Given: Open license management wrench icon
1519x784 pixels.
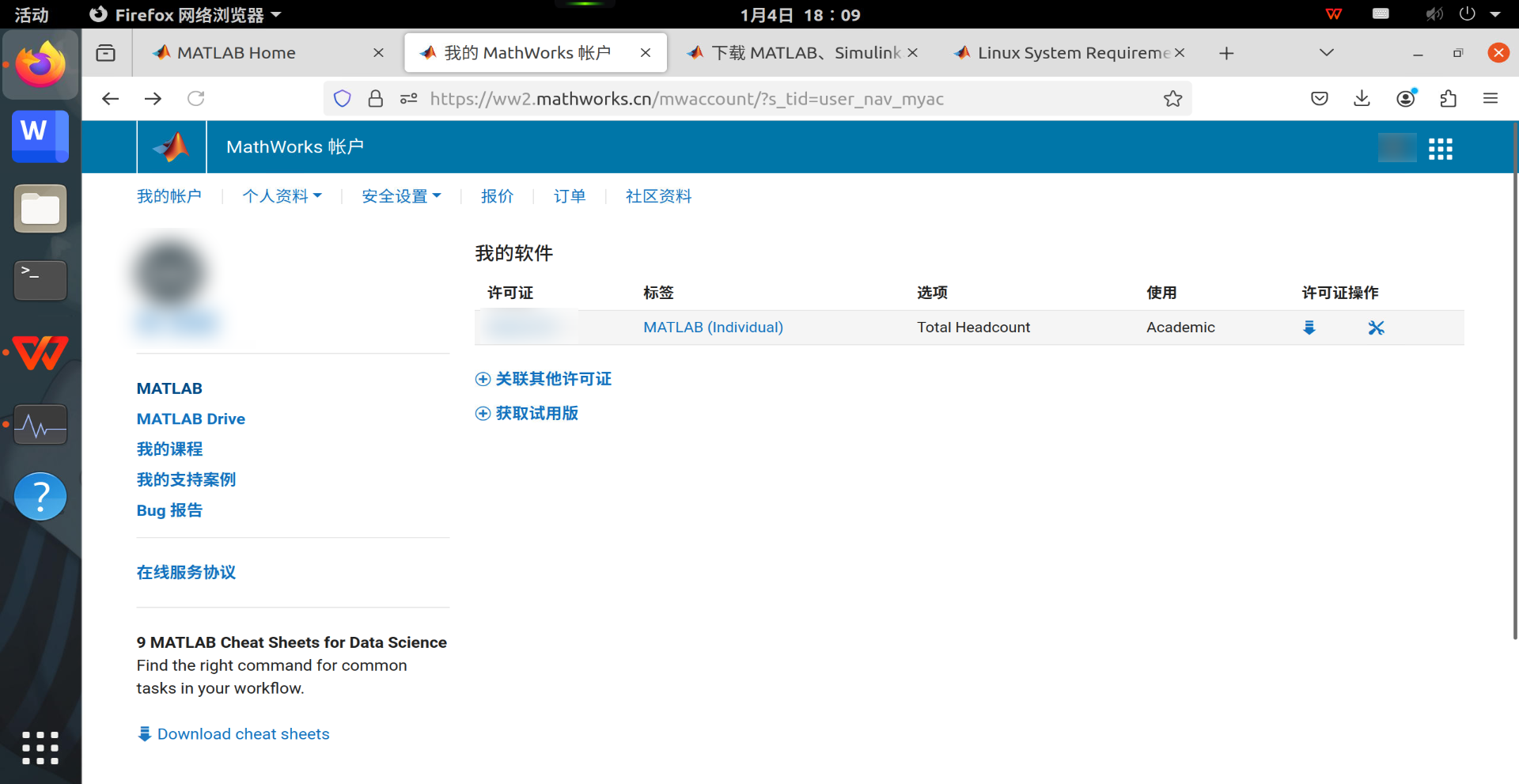Looking at the screenshot, I should tap(1376, 328).
